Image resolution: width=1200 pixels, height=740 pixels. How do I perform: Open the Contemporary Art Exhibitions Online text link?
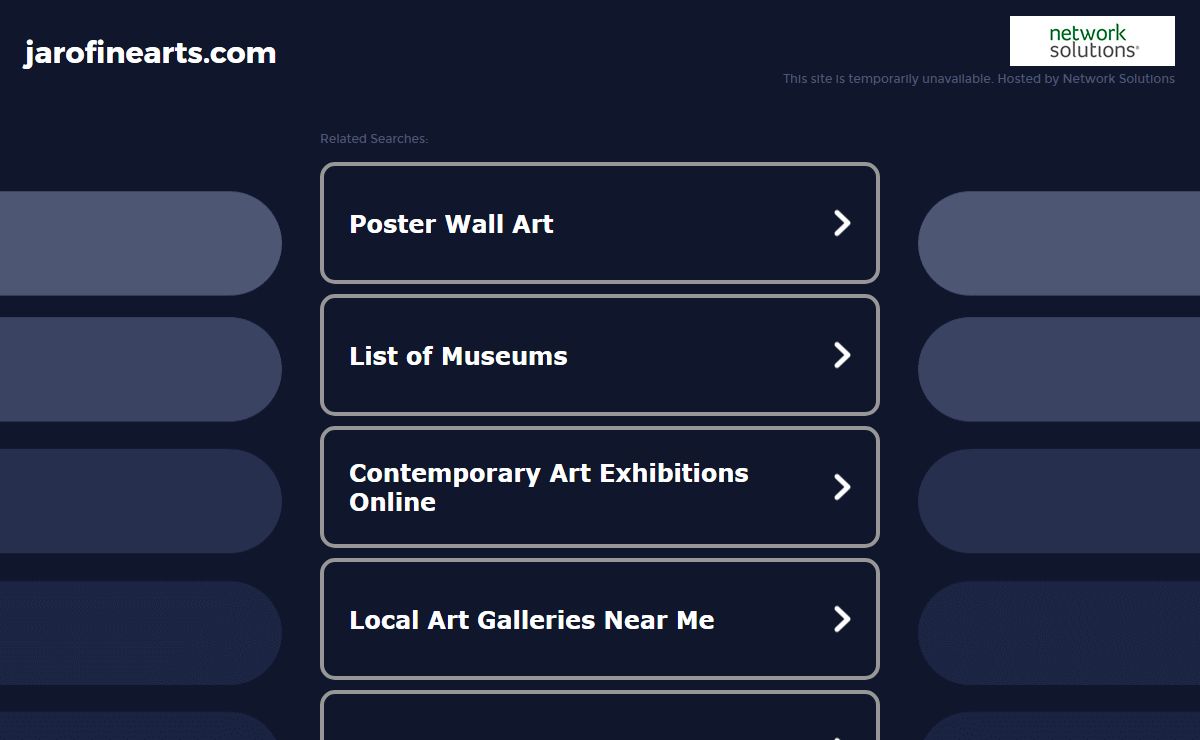point(549,487)
